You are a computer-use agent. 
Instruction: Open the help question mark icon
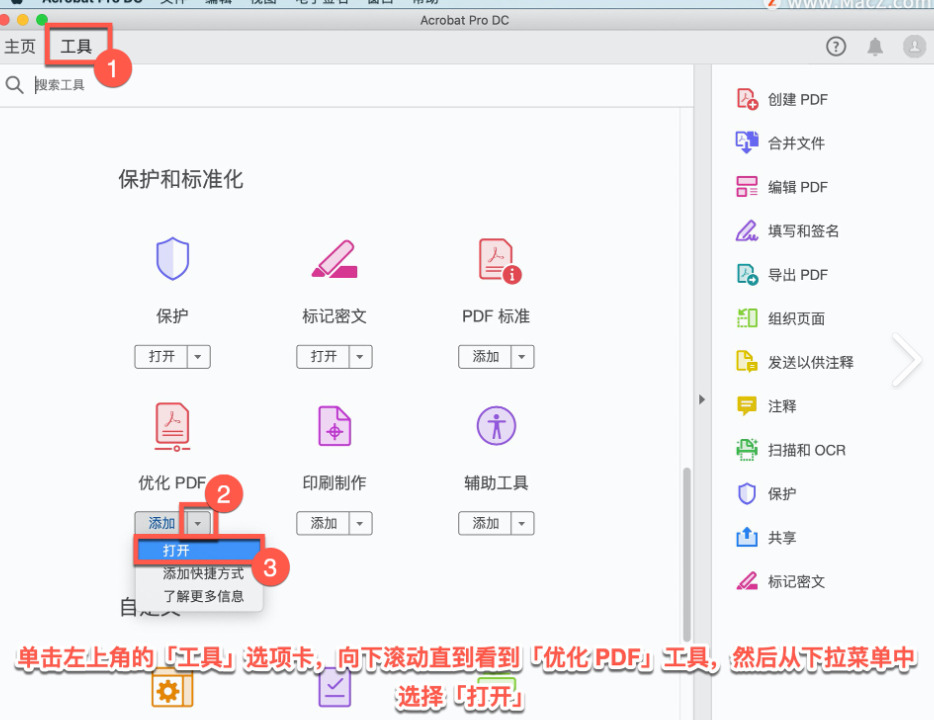point(836,46)
